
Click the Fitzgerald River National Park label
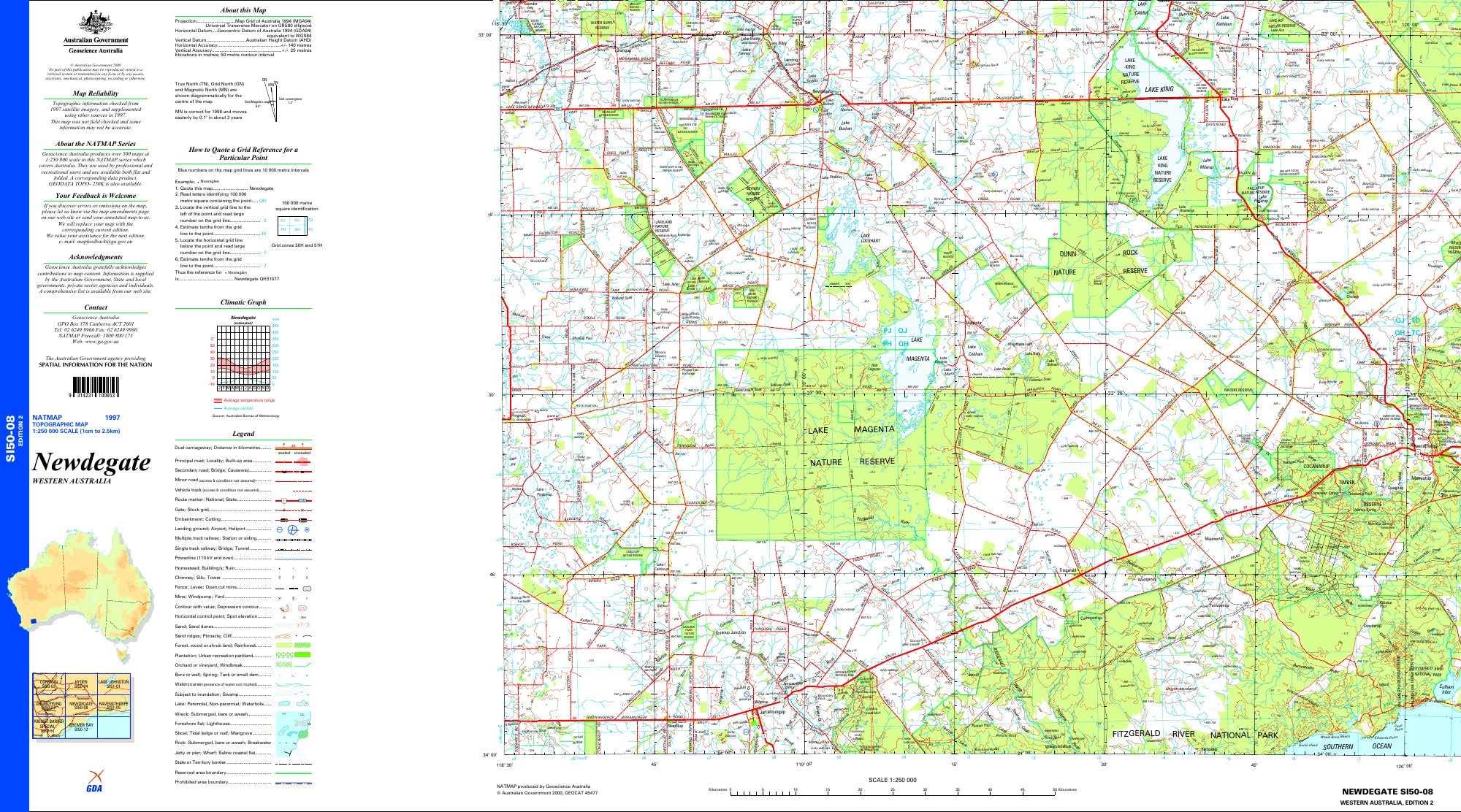coord(1195,734)
